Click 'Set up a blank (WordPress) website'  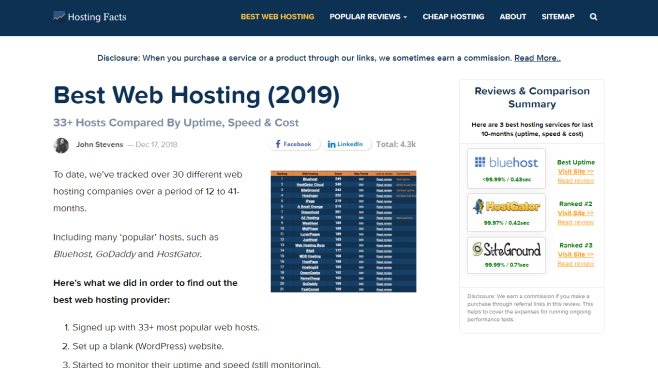(148, 346)
